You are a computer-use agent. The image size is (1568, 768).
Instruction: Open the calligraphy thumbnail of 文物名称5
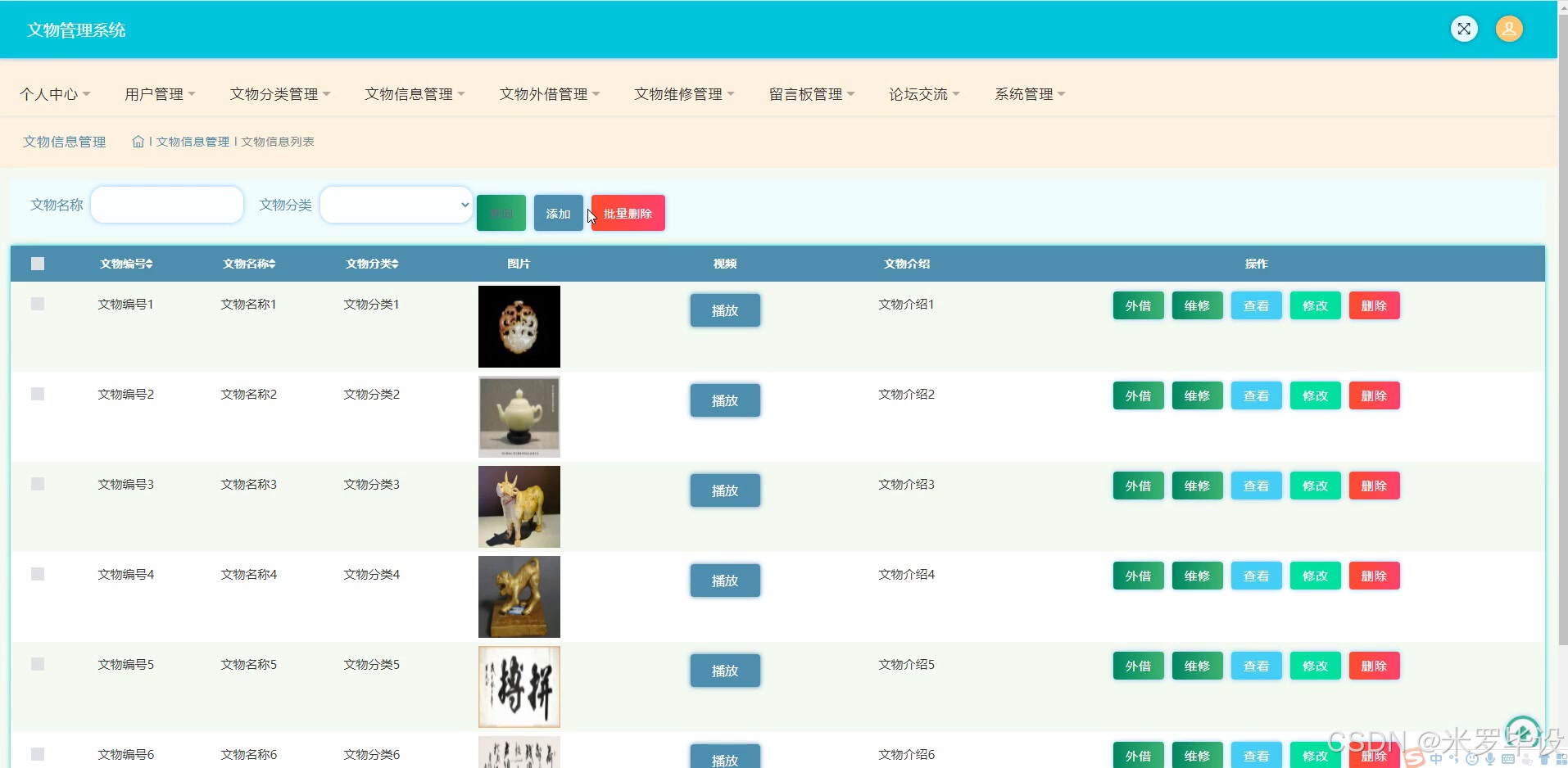click(519, 687)
